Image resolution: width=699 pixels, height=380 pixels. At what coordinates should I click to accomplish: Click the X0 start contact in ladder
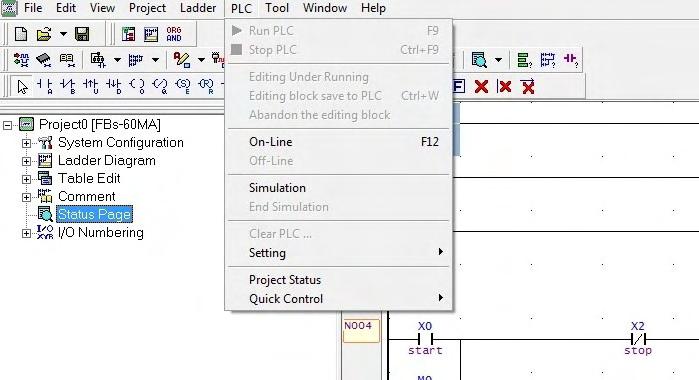pyautogui.click(x=425, y=339)
